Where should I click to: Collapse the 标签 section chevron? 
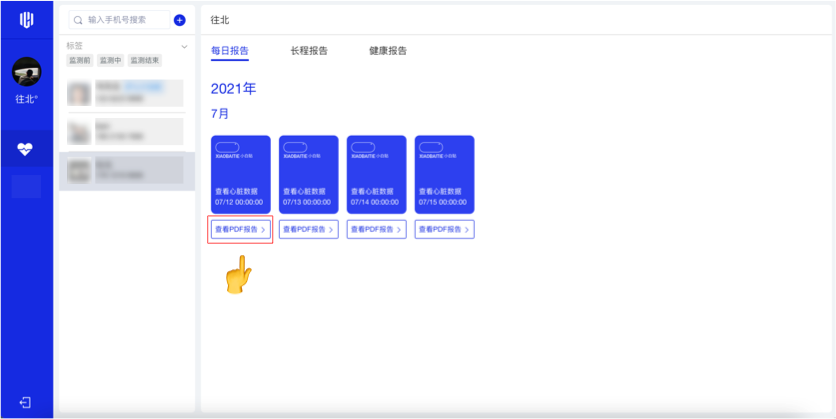184,46
